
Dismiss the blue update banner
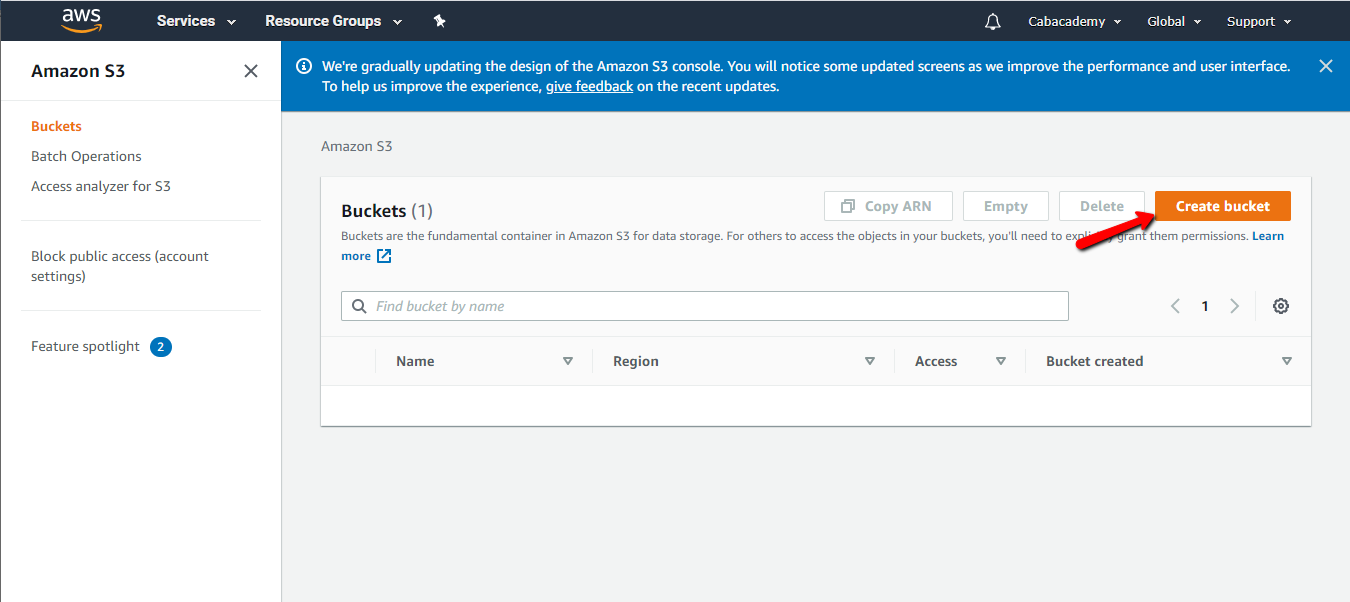pos(1326,66)
